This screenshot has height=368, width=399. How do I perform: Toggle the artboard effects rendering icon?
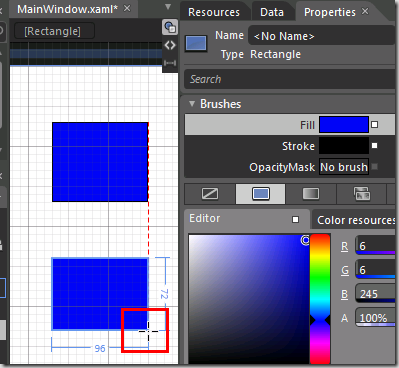pos(170,27)
